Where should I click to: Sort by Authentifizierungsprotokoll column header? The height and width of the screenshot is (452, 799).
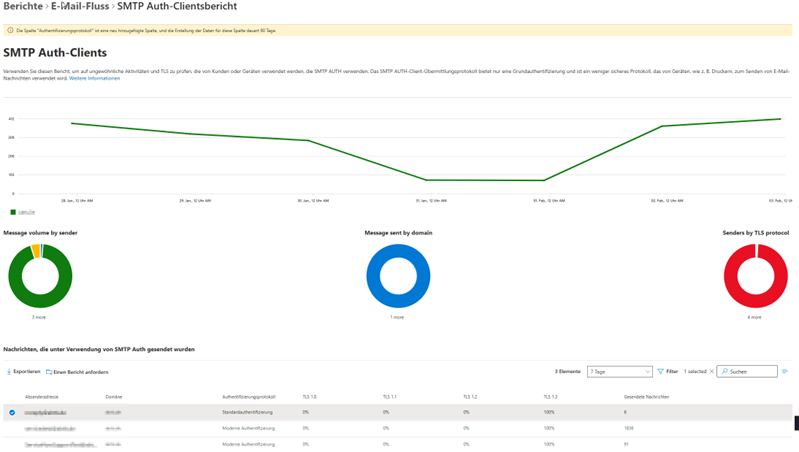pyautogui.click(x=249, y=396)
